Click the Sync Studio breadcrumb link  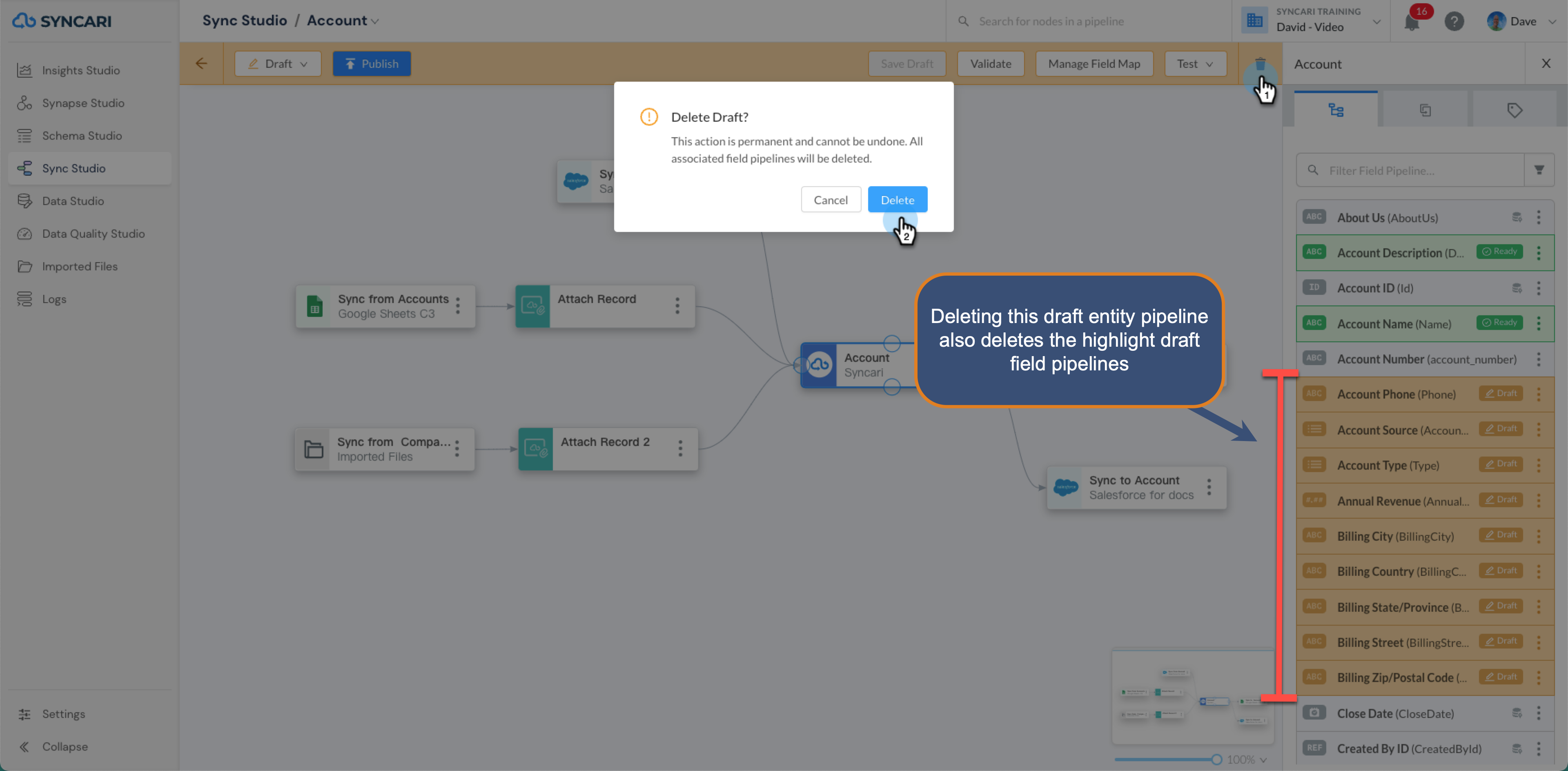(x=244, y=21)
